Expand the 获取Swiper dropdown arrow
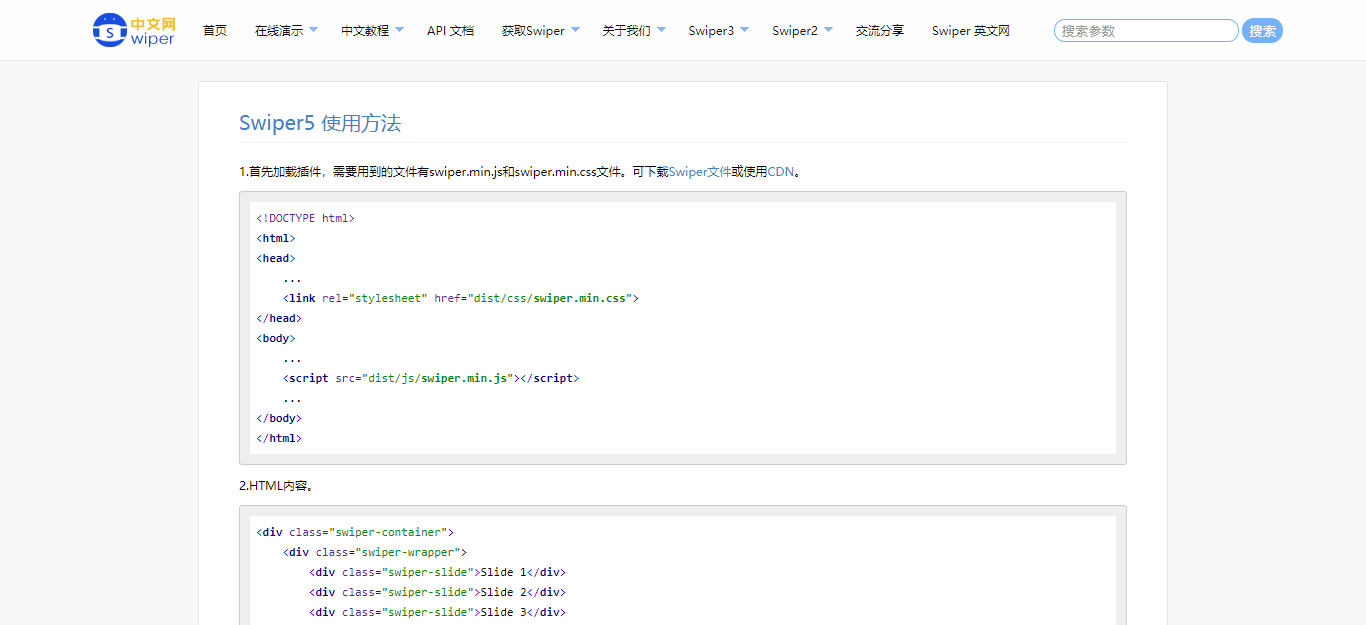Viewport: 1366px width, 625px height. [x=575, y=30]
